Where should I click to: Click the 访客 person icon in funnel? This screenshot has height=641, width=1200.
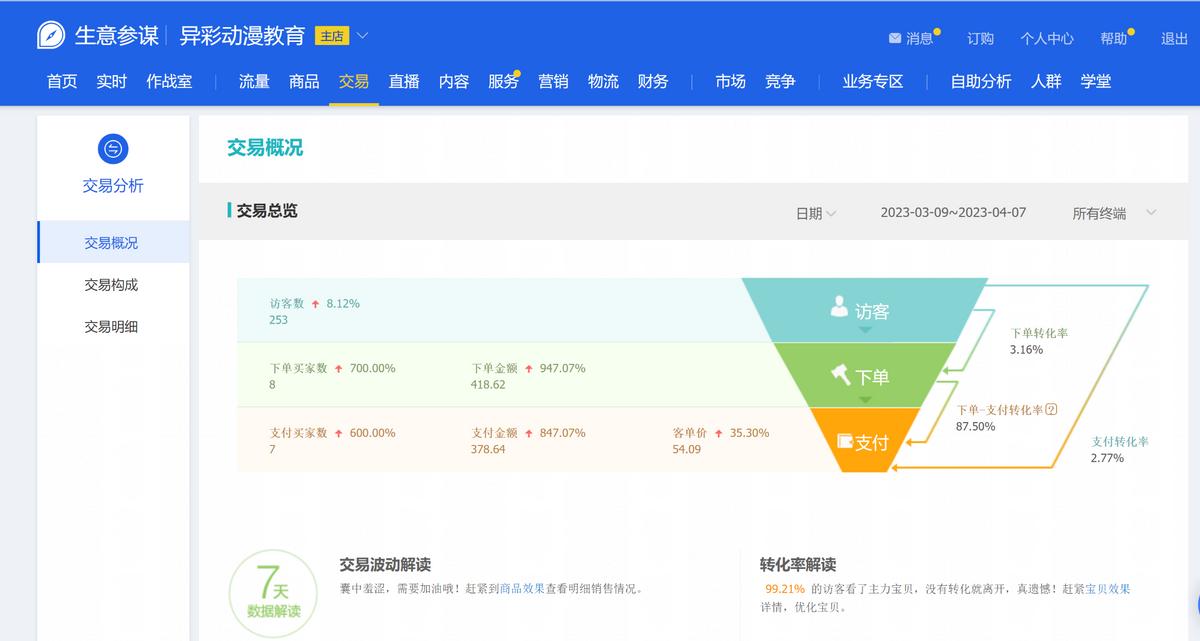[839, 306]
